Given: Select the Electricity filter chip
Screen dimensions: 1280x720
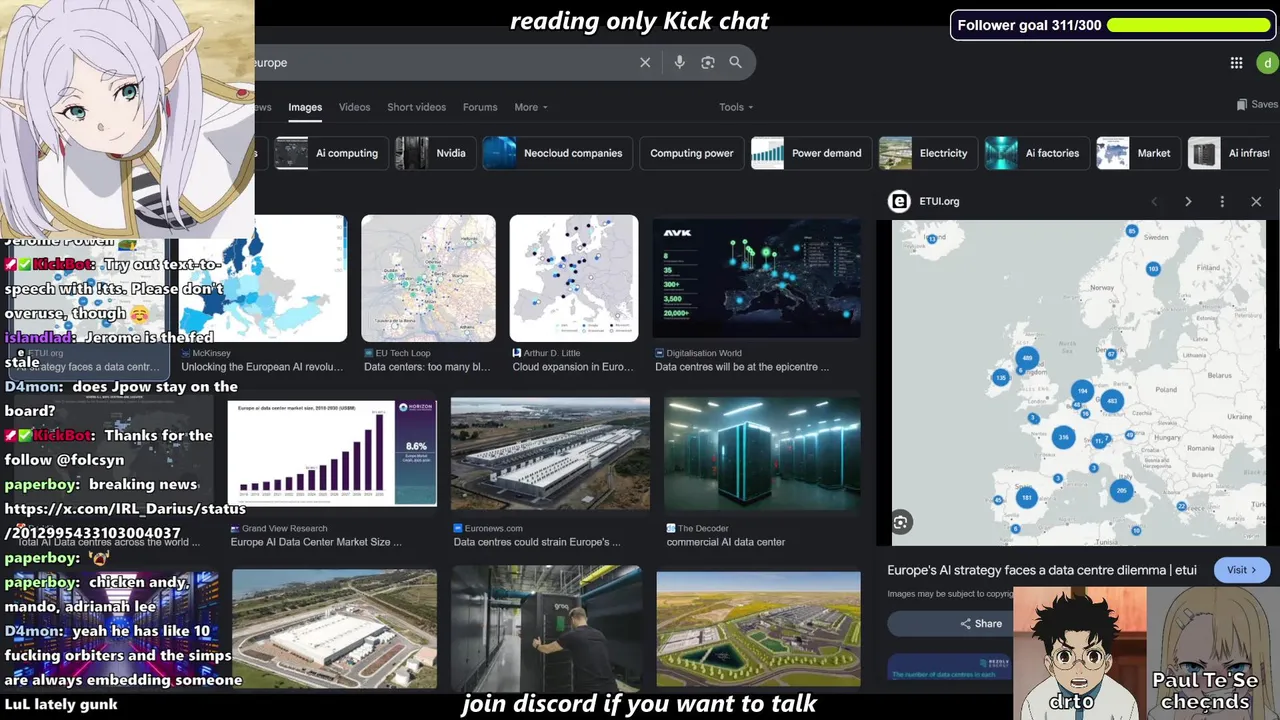Looking at the screenshot, I should [x=926, y=153].
